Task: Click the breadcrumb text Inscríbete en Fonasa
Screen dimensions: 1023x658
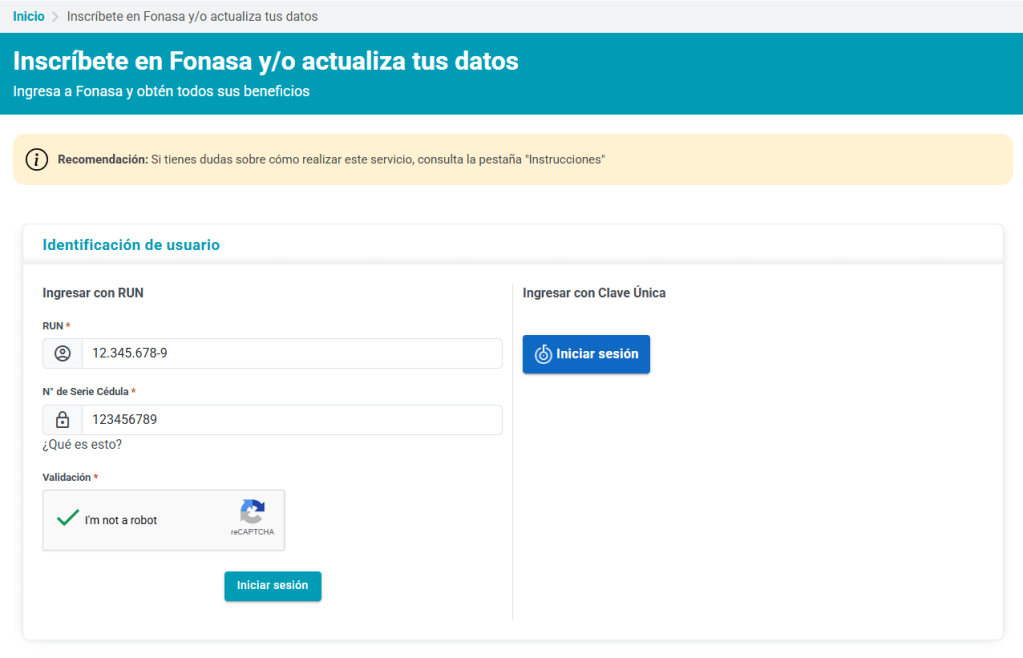Action: tap(192, 16)
